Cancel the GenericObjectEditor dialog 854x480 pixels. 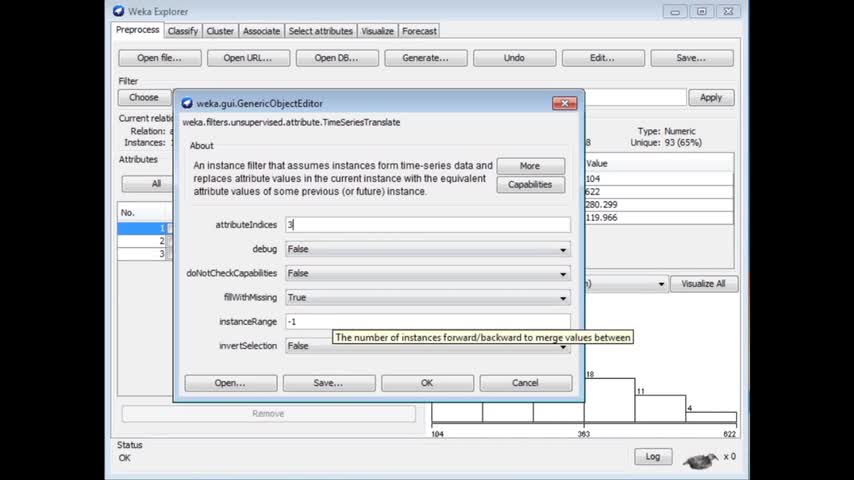pos(526,383)
